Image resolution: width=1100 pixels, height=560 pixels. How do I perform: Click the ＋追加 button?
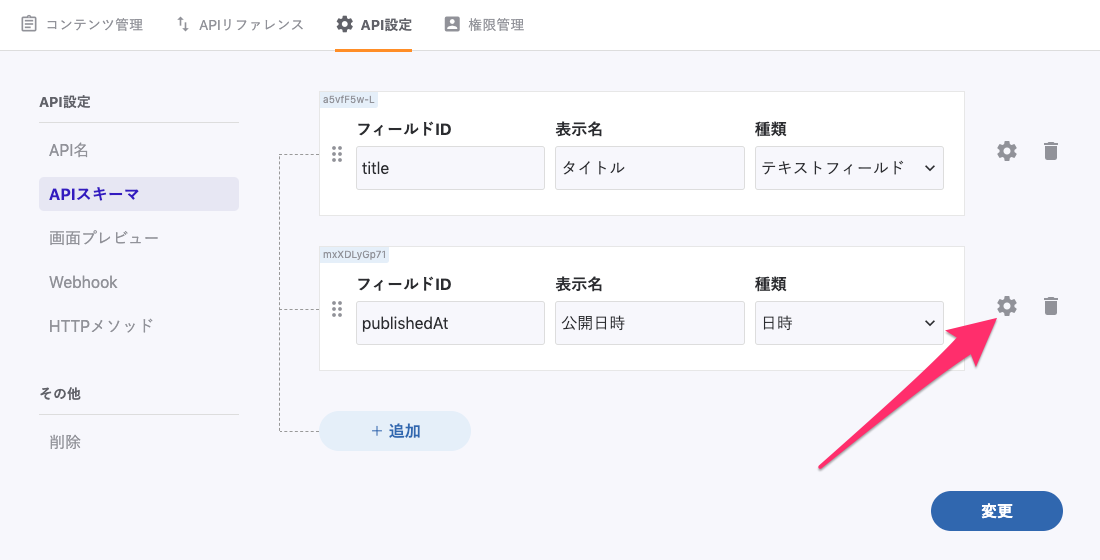pyautogui.click(x=395, y=431)
